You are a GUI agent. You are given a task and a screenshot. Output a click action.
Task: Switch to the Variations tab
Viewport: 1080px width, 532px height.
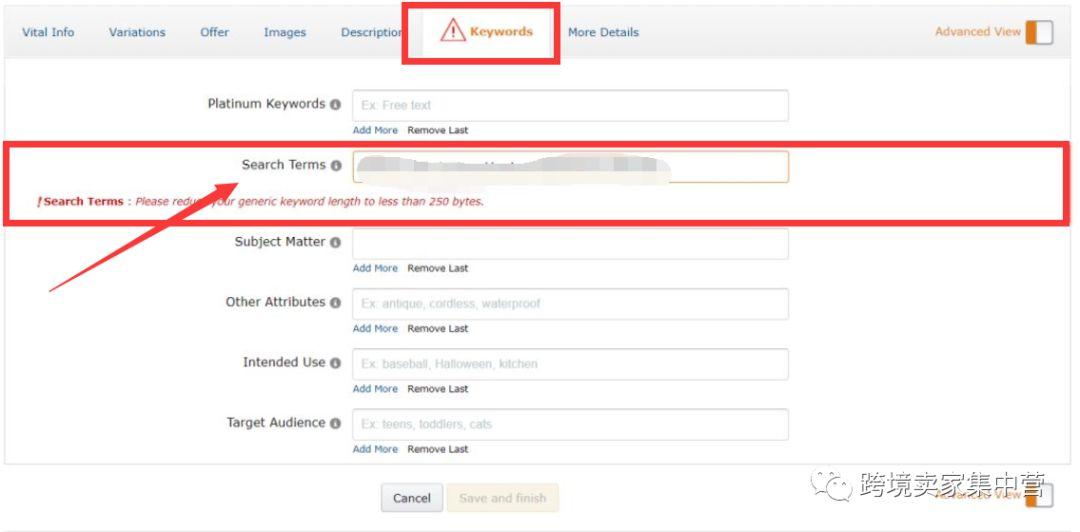pos(137,32)
